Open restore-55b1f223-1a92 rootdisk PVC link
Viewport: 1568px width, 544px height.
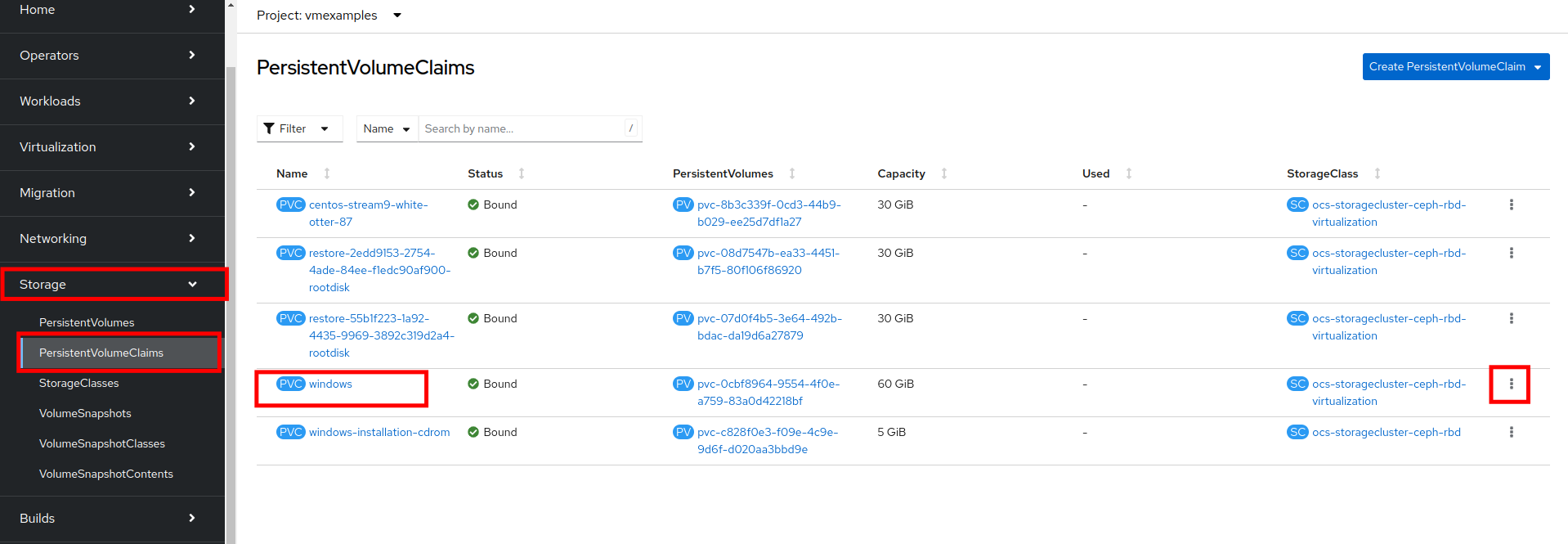[382, 335]
